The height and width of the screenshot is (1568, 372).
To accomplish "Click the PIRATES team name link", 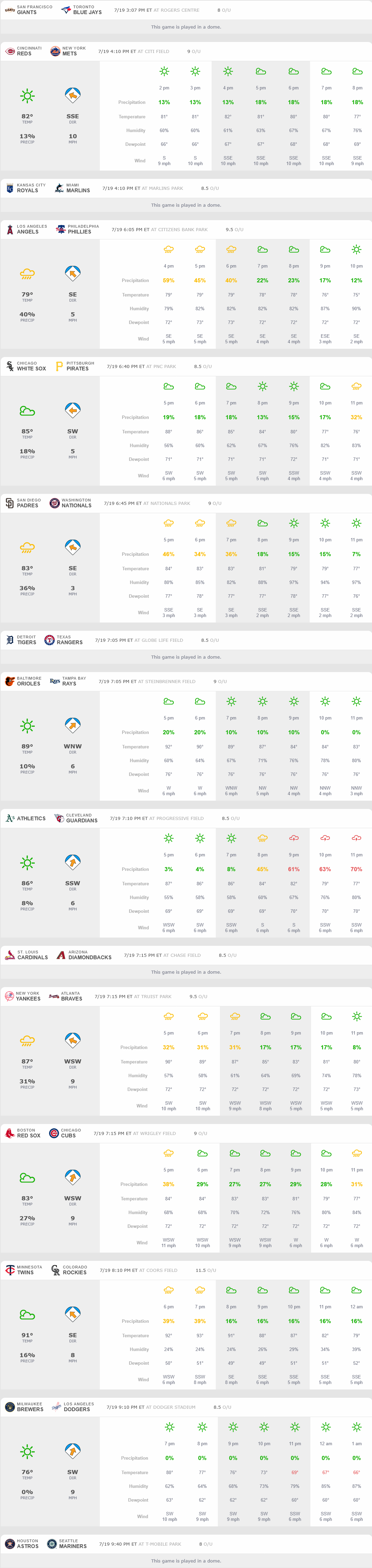I will coord(78,369).
